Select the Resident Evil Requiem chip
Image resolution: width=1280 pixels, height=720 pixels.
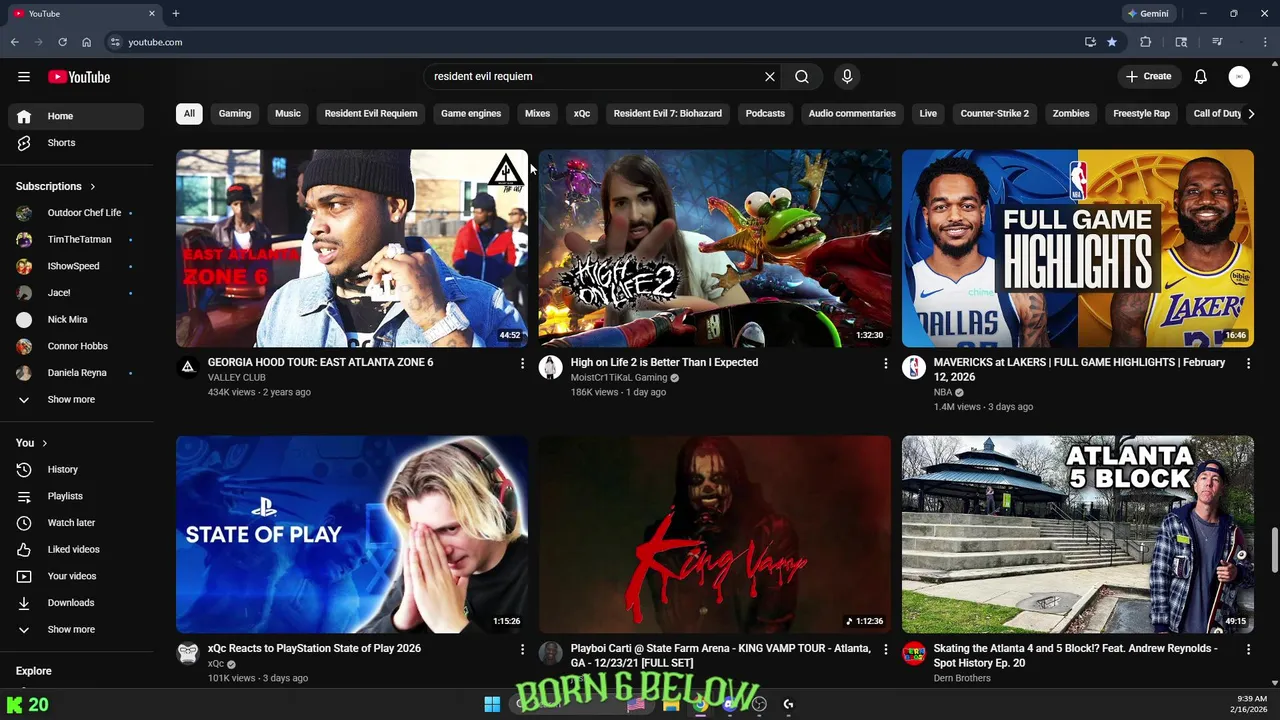(371, 114)
